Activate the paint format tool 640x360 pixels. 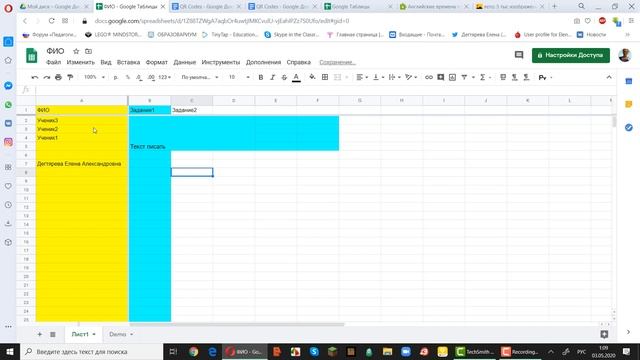(x=70, y=77)
